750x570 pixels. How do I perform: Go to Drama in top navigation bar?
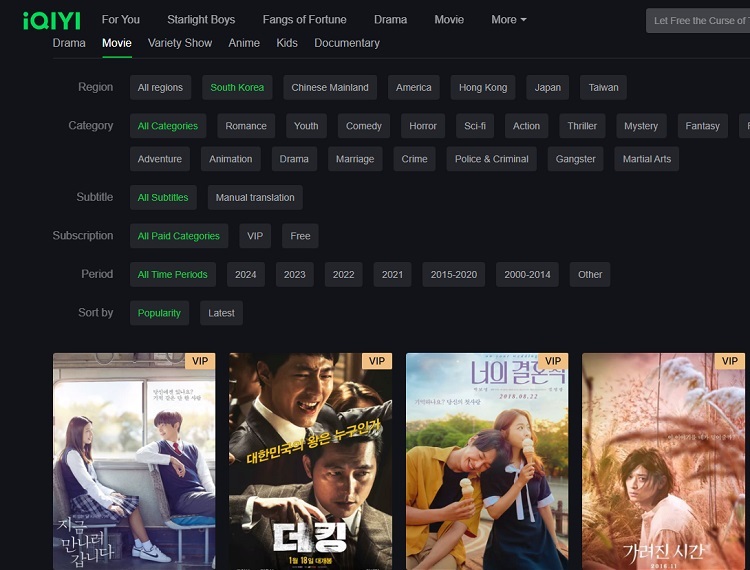(390, 20)
